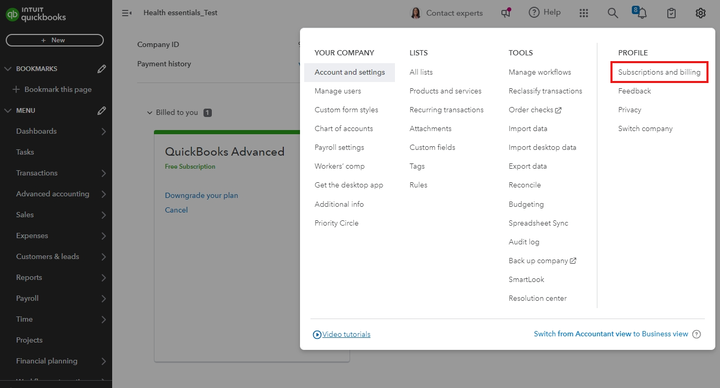The height and width of the screenshot is (388, 720).
Task: Edit bookmarks with the pencil icon
Action: point(101,69)
